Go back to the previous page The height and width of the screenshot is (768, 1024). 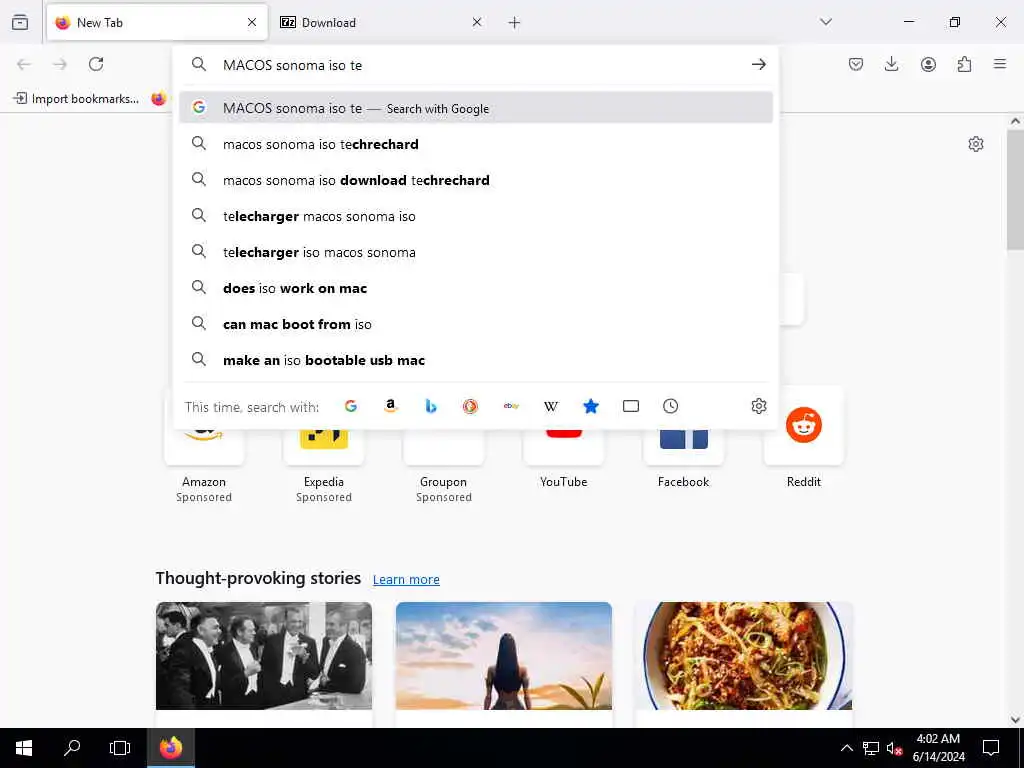coord(24,64)
